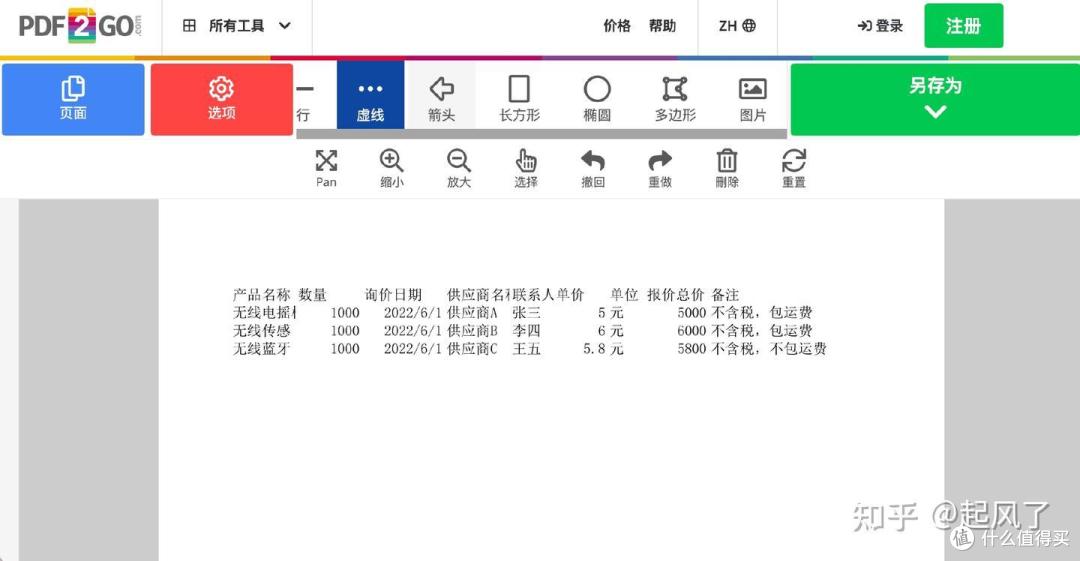Click the 询价日期 header text
The width and height of the screenshot is (1080, 561).
point(393,295)
